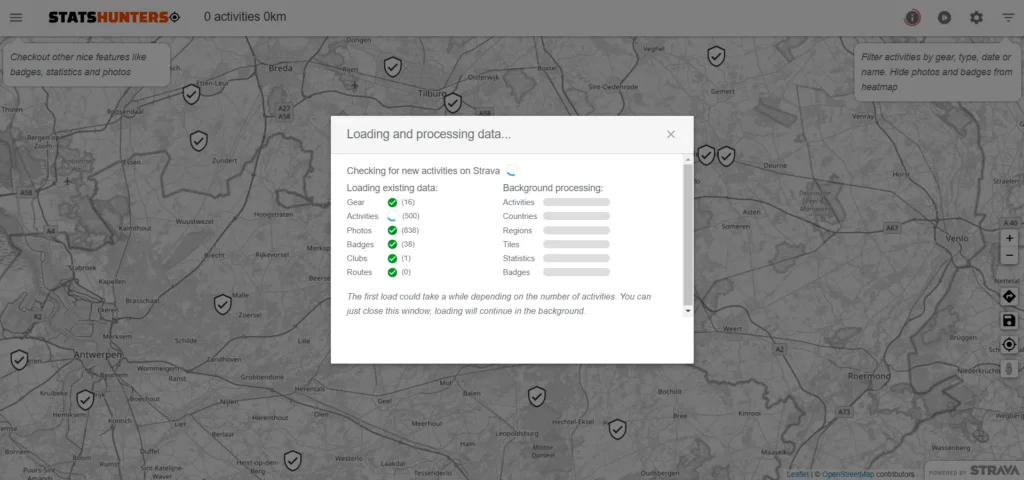This screenshot has width=1024, height=480.
Task: Click green checkmark next to Gear
Action: [x=392, y=202]
